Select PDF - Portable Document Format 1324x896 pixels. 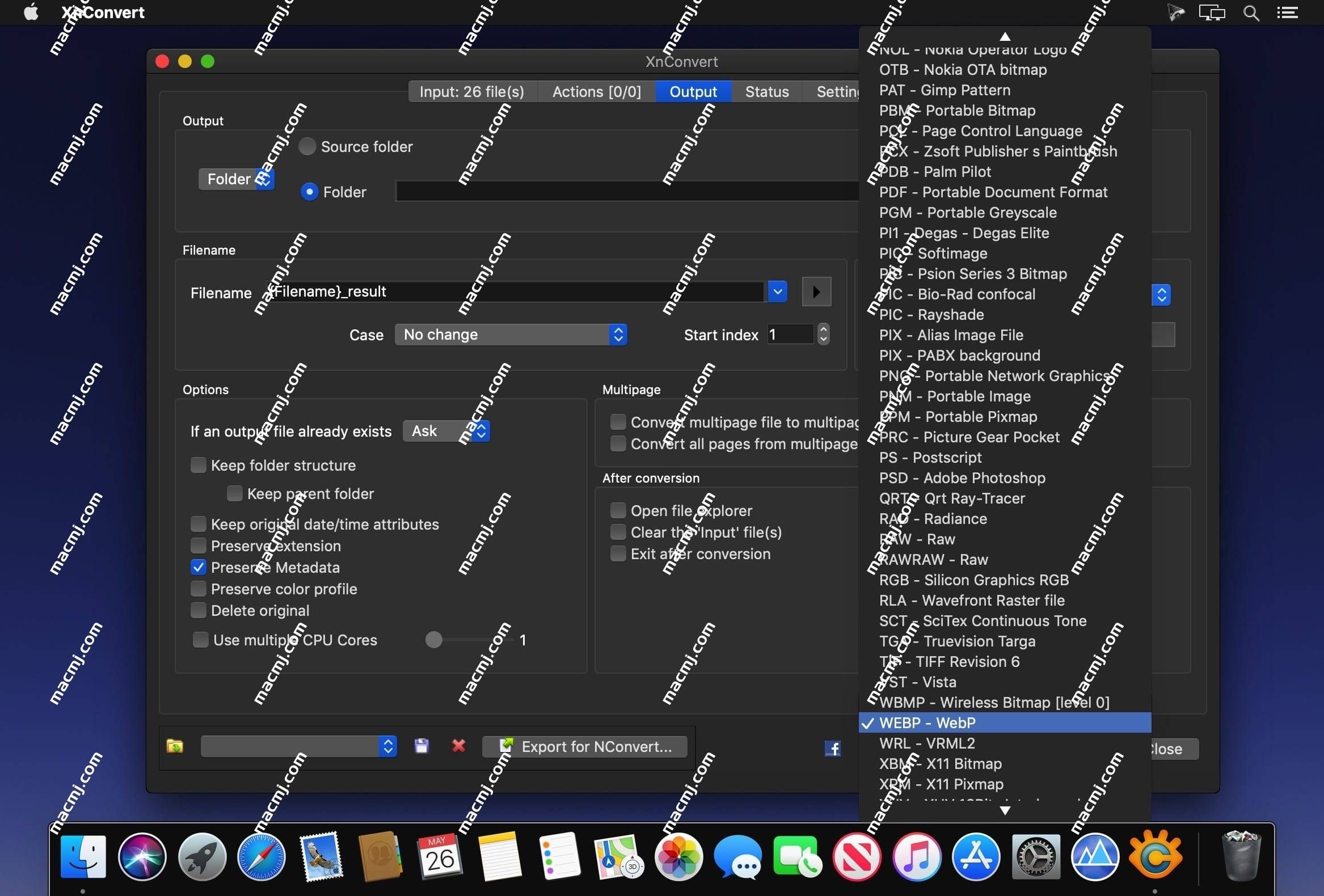tap(994, 192)
